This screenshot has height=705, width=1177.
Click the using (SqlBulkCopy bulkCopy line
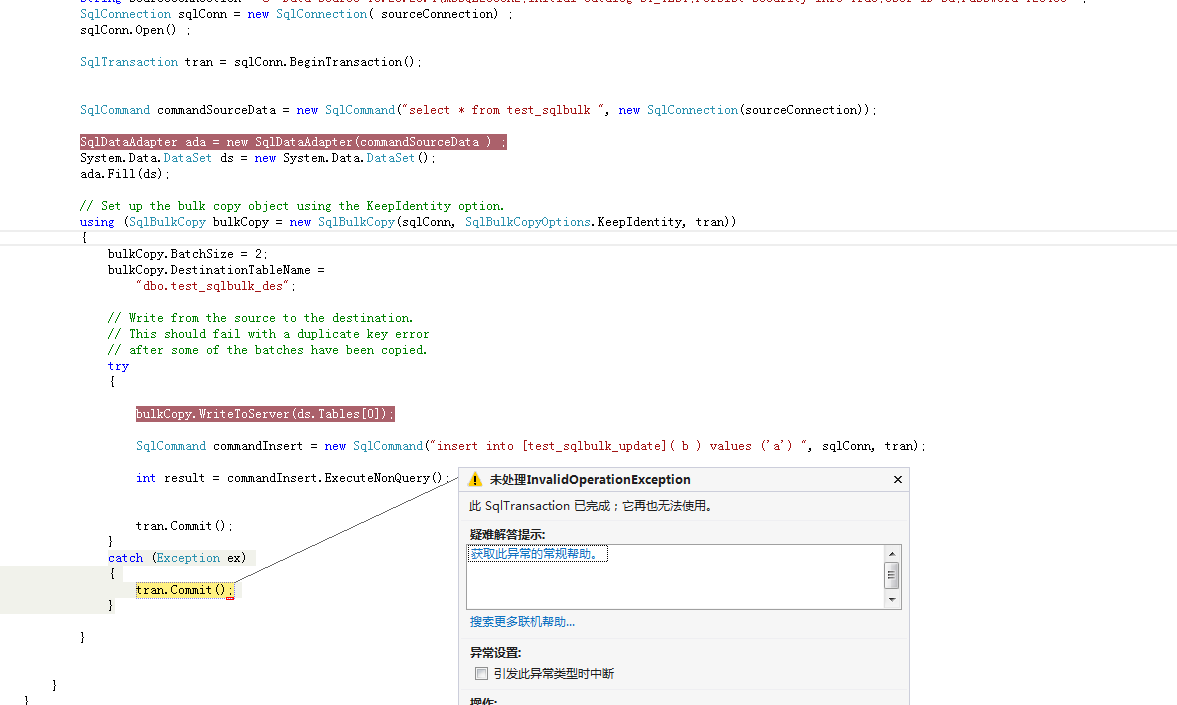click(x=408, y=222)
